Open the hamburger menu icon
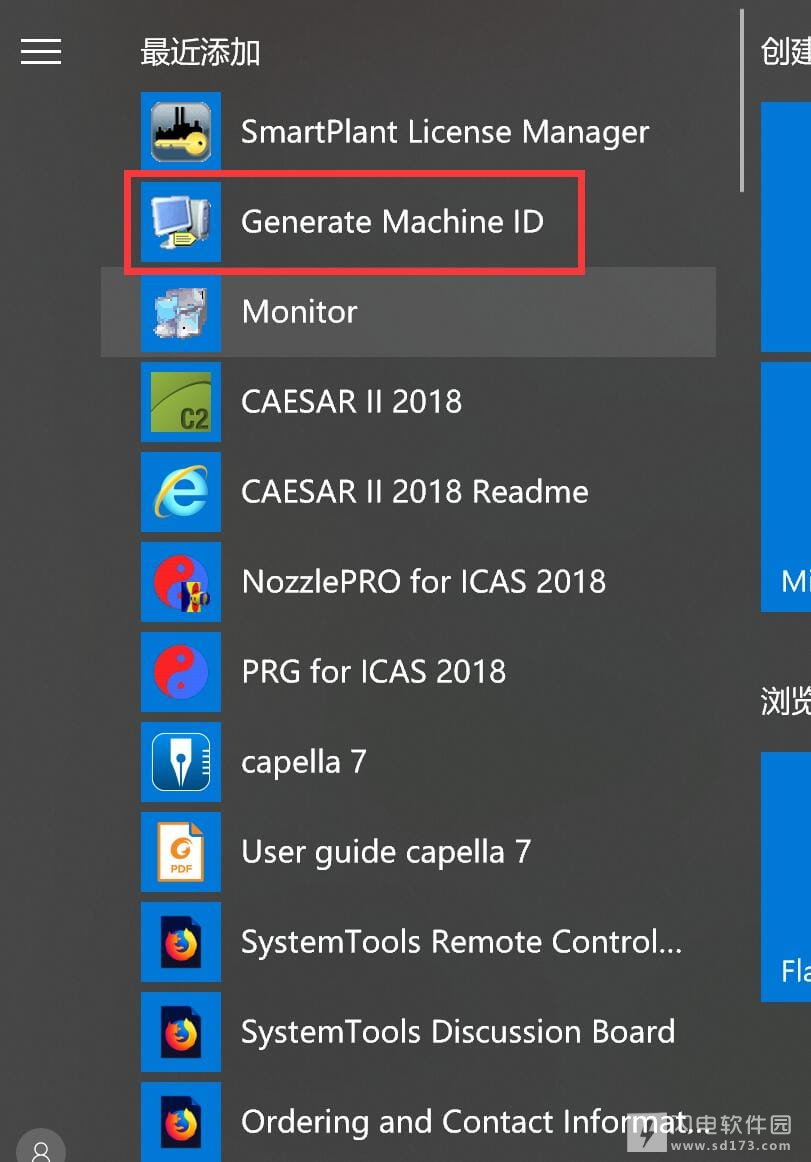Screen dimensions: 811x1162 (x=41, y=52)
